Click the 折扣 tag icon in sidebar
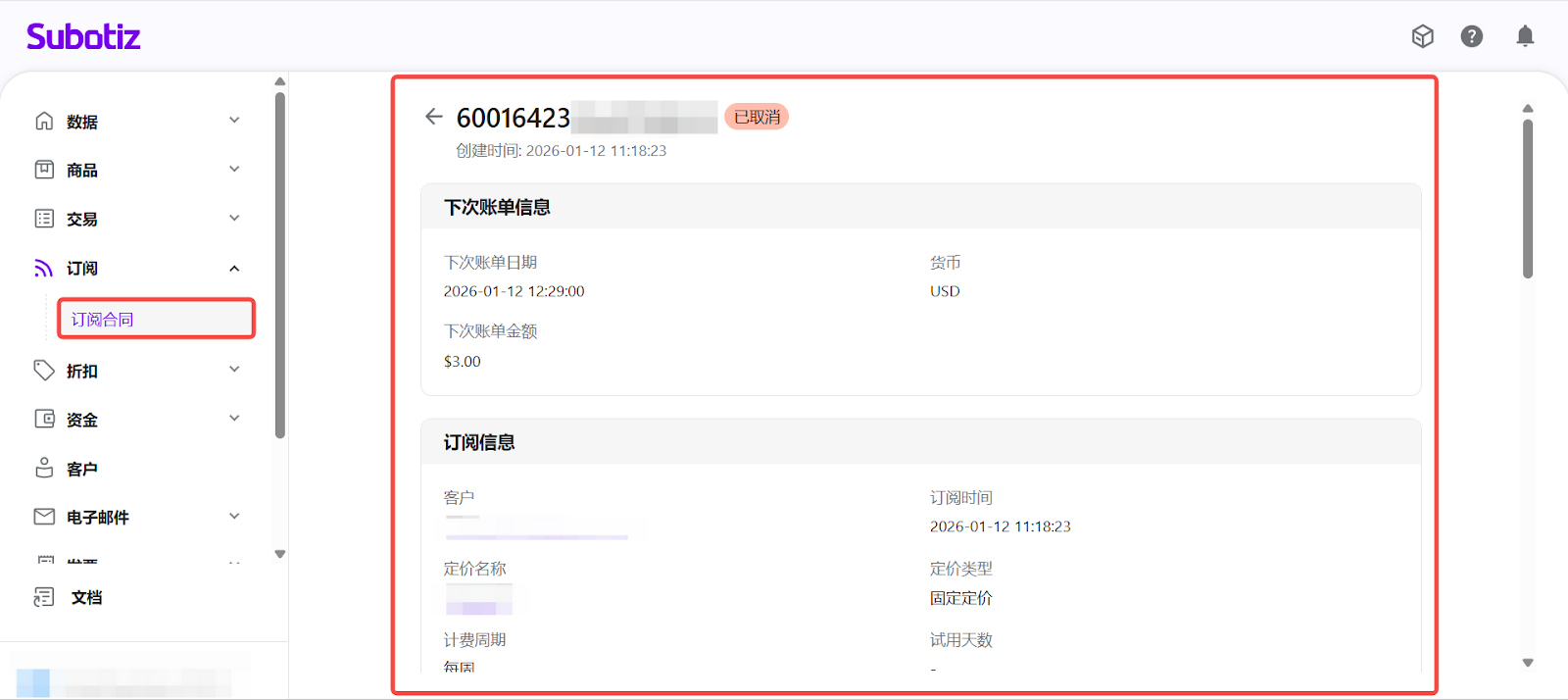 (44, 370)
